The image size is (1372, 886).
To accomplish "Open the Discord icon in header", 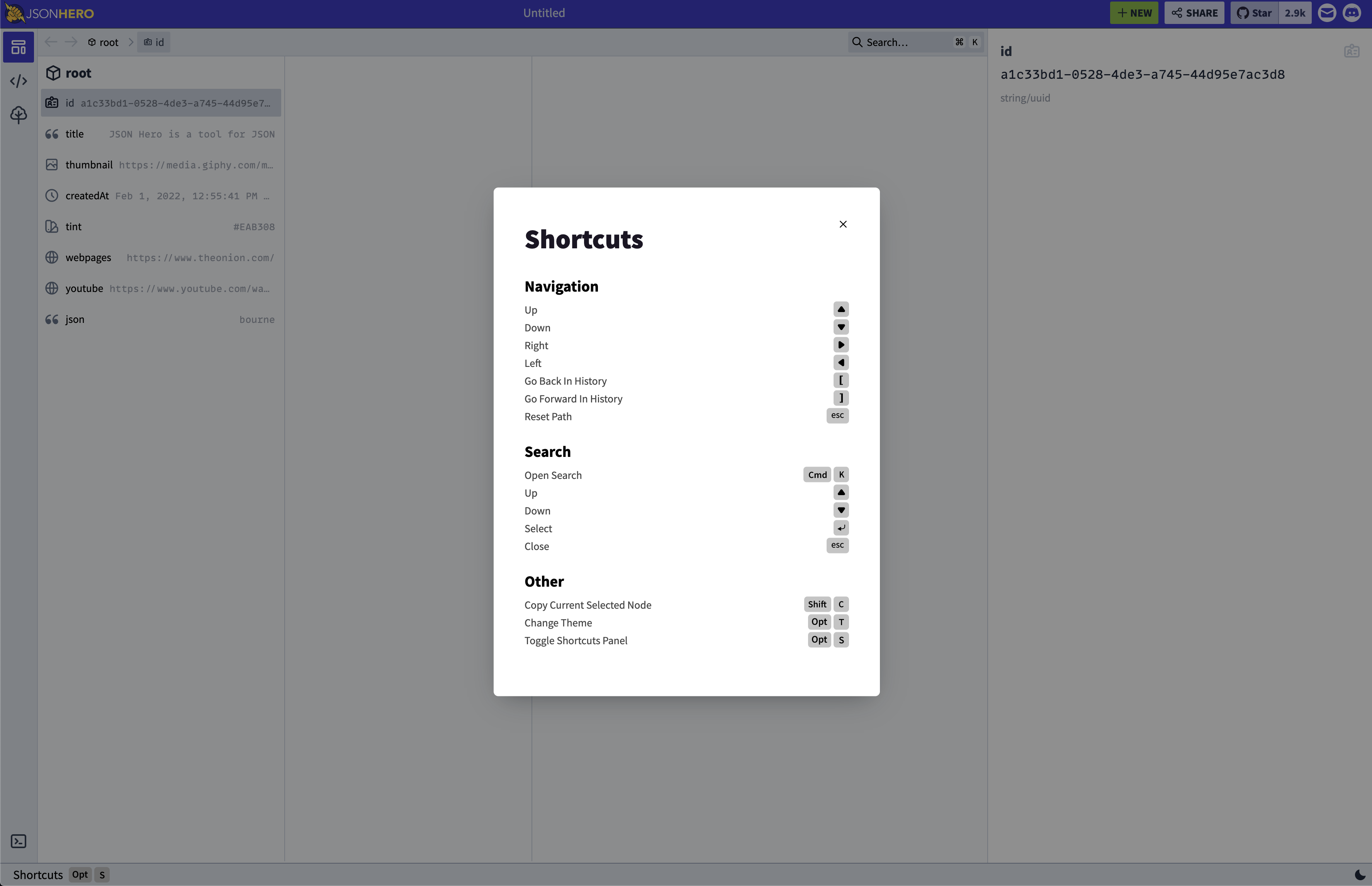I will [1352, 13].
